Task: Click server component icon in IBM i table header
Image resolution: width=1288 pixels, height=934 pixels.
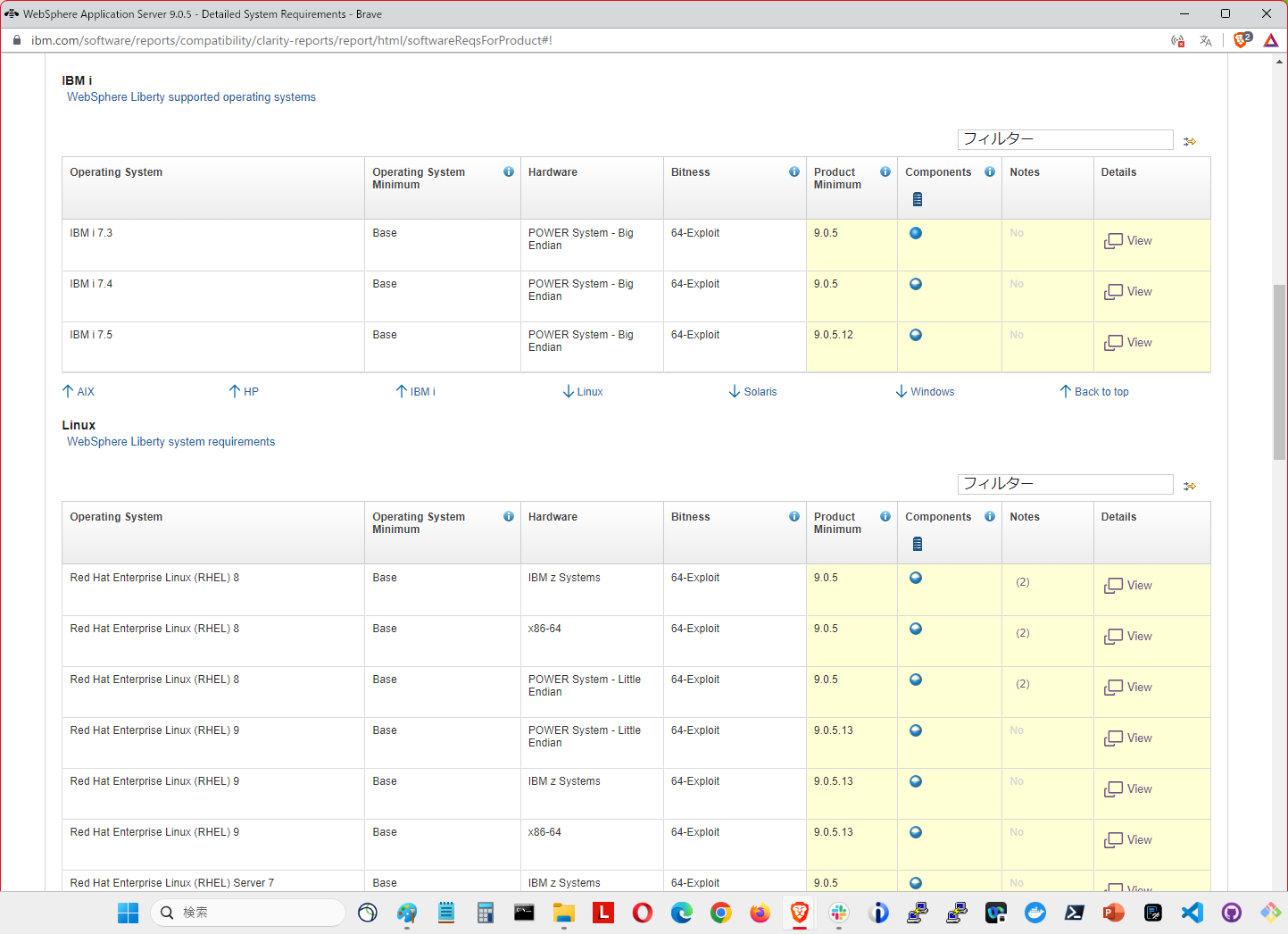Action: click(x=918, y=199)
